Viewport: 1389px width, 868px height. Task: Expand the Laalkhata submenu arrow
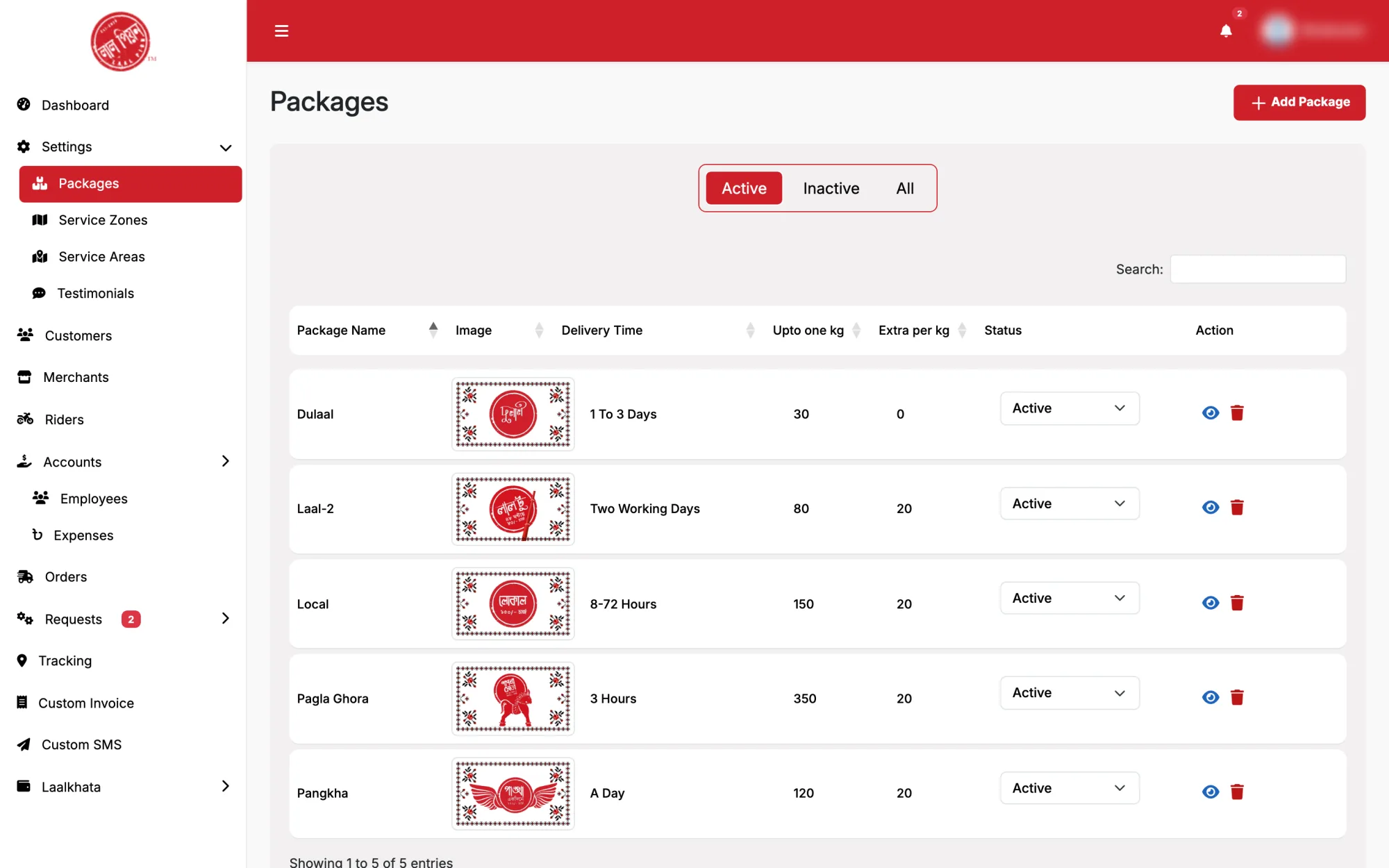click(x=225, y=787)
